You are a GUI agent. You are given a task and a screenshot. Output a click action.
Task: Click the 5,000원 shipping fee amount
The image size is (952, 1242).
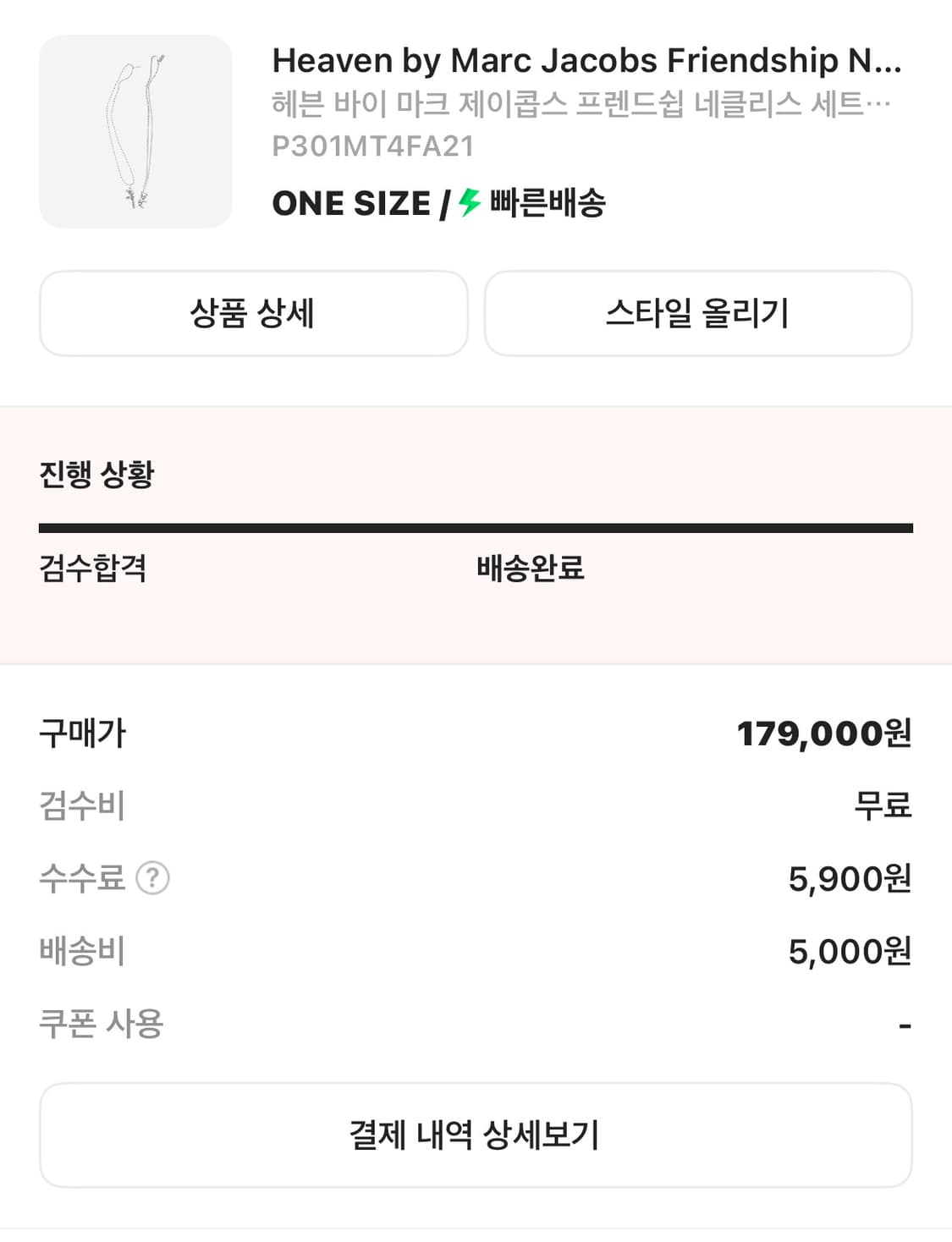coord(849,952)
